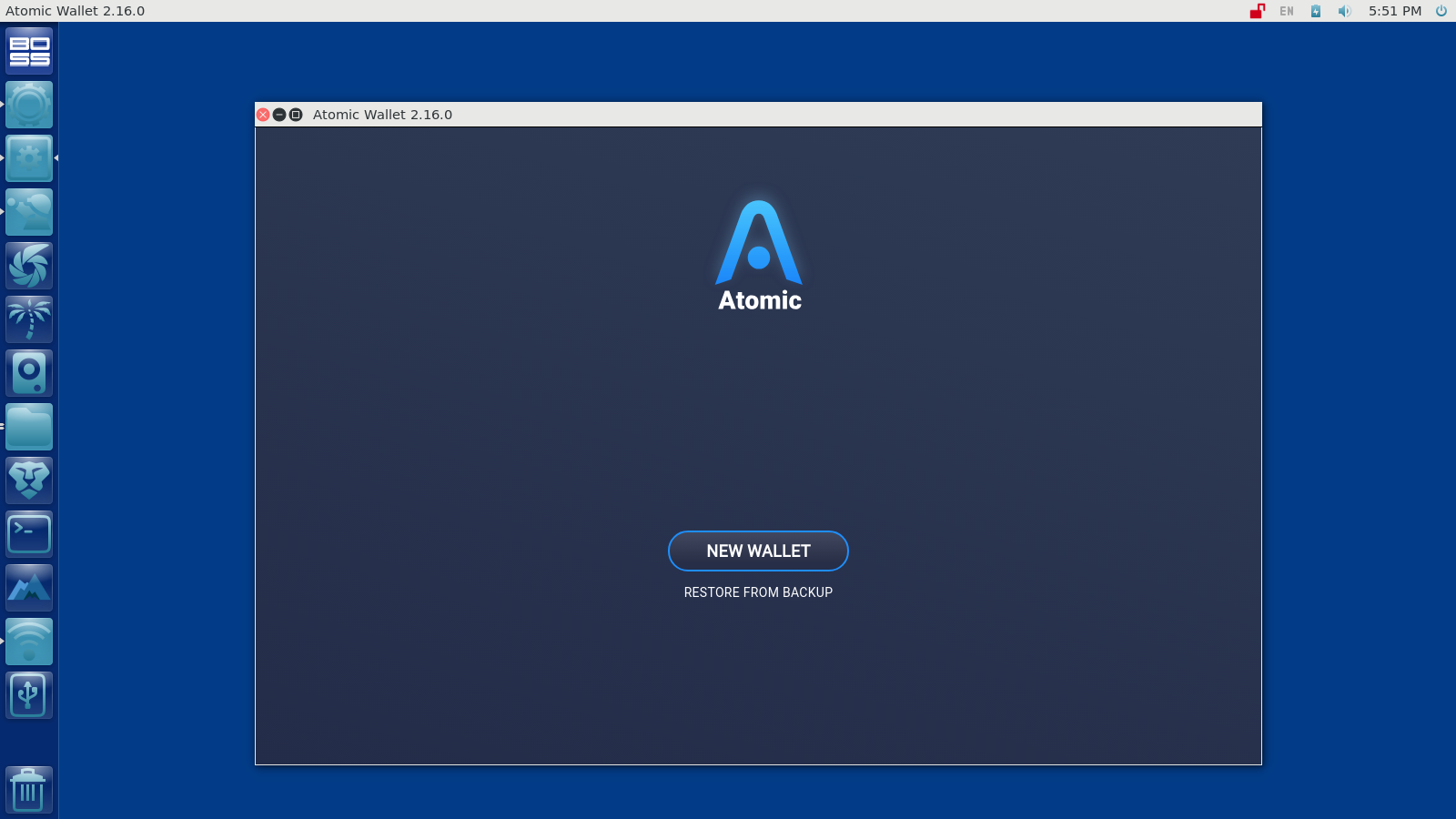Open the file manager folder icon

pos(29,427)
